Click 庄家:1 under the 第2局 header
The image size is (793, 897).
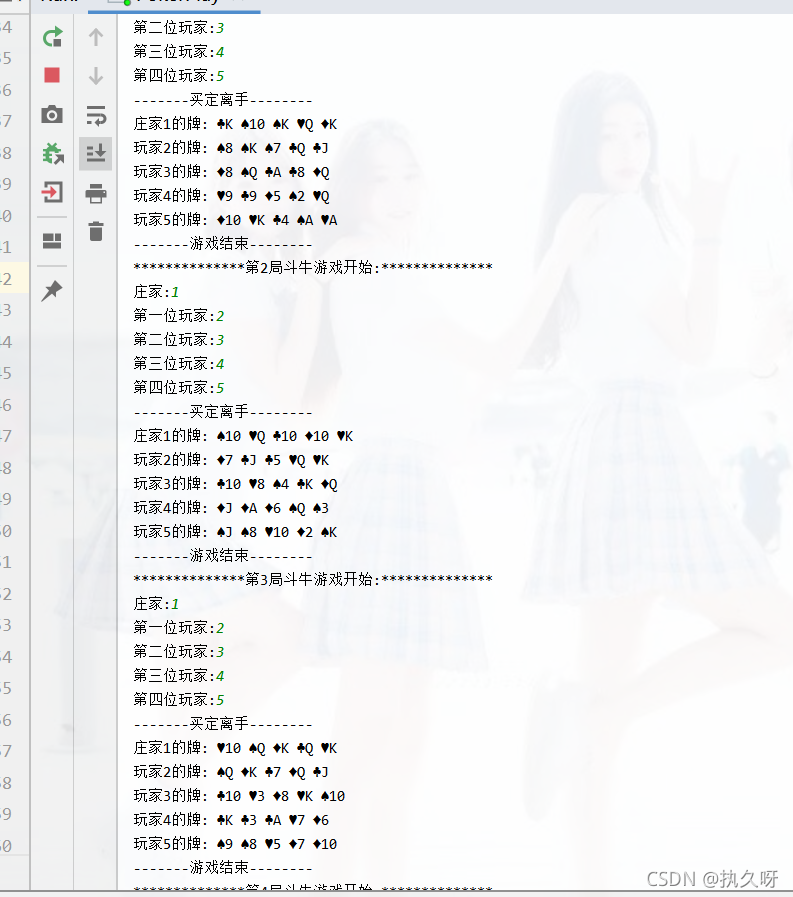(156, 292)
